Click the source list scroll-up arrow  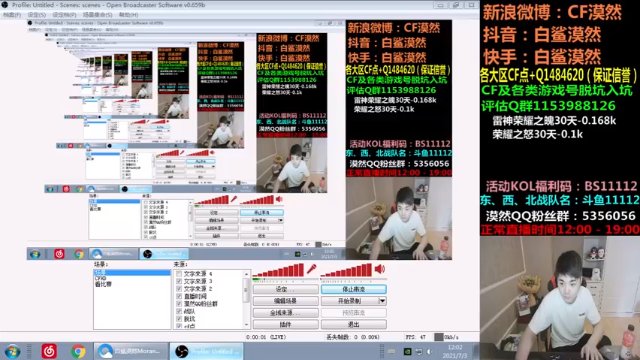pos(246,274)
